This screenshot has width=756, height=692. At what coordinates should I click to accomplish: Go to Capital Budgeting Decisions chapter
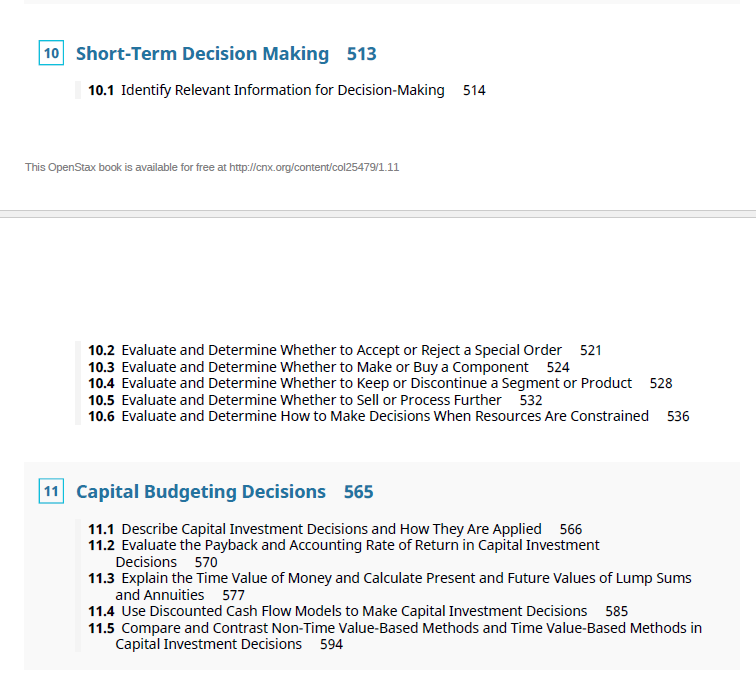point(201,491)
